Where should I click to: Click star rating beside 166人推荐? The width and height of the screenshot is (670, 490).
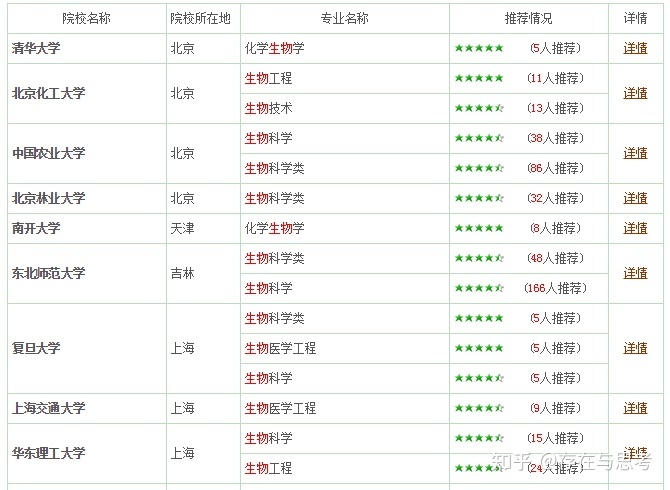pyautogui.click(x=479, y=288)
